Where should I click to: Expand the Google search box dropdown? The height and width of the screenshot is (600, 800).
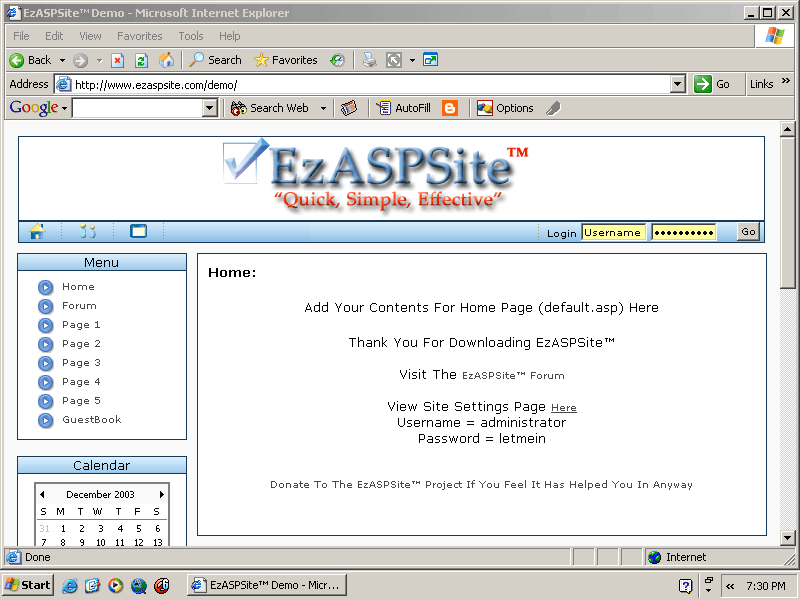210,108
